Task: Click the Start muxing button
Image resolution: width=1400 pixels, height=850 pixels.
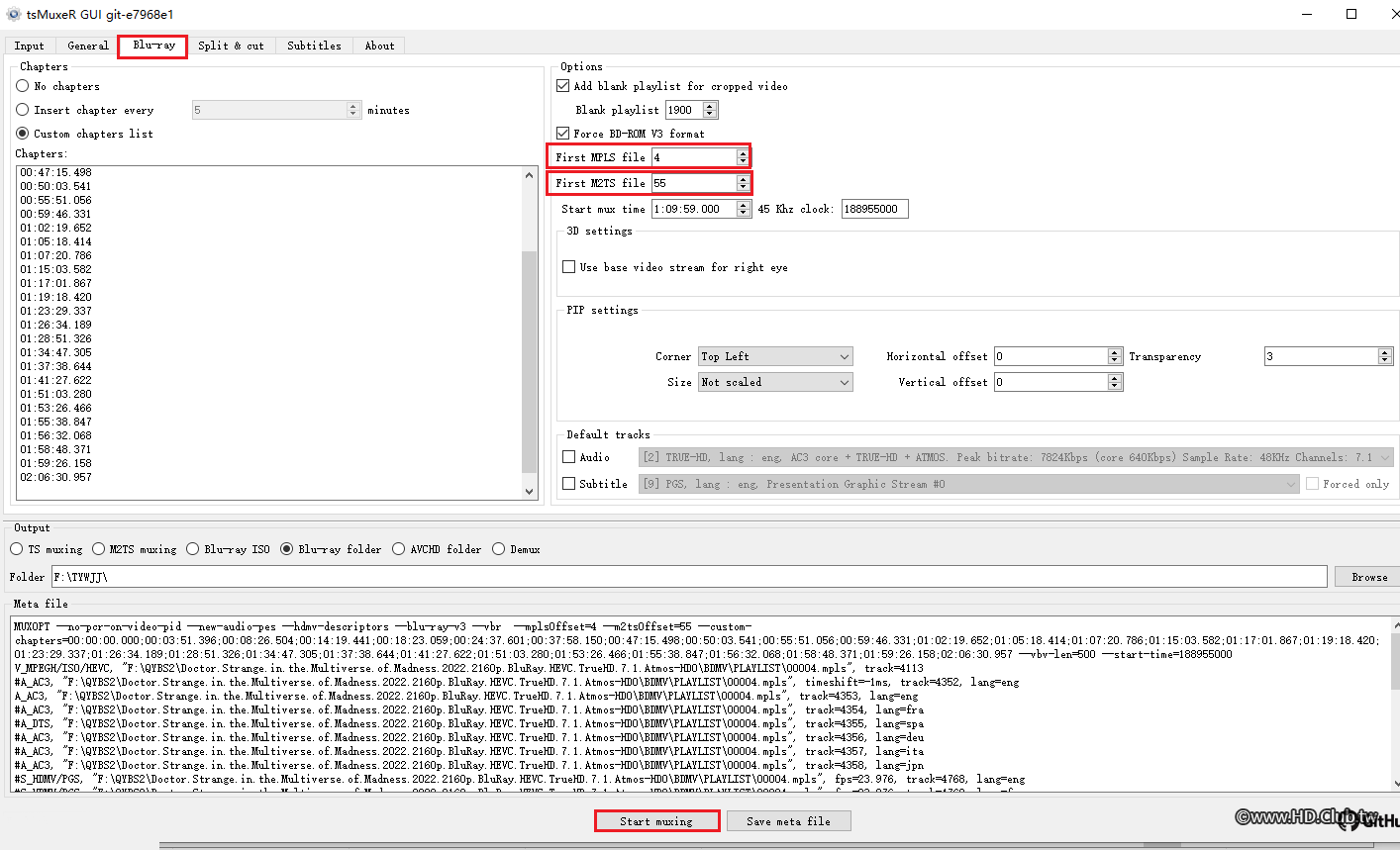Action: 656,821
